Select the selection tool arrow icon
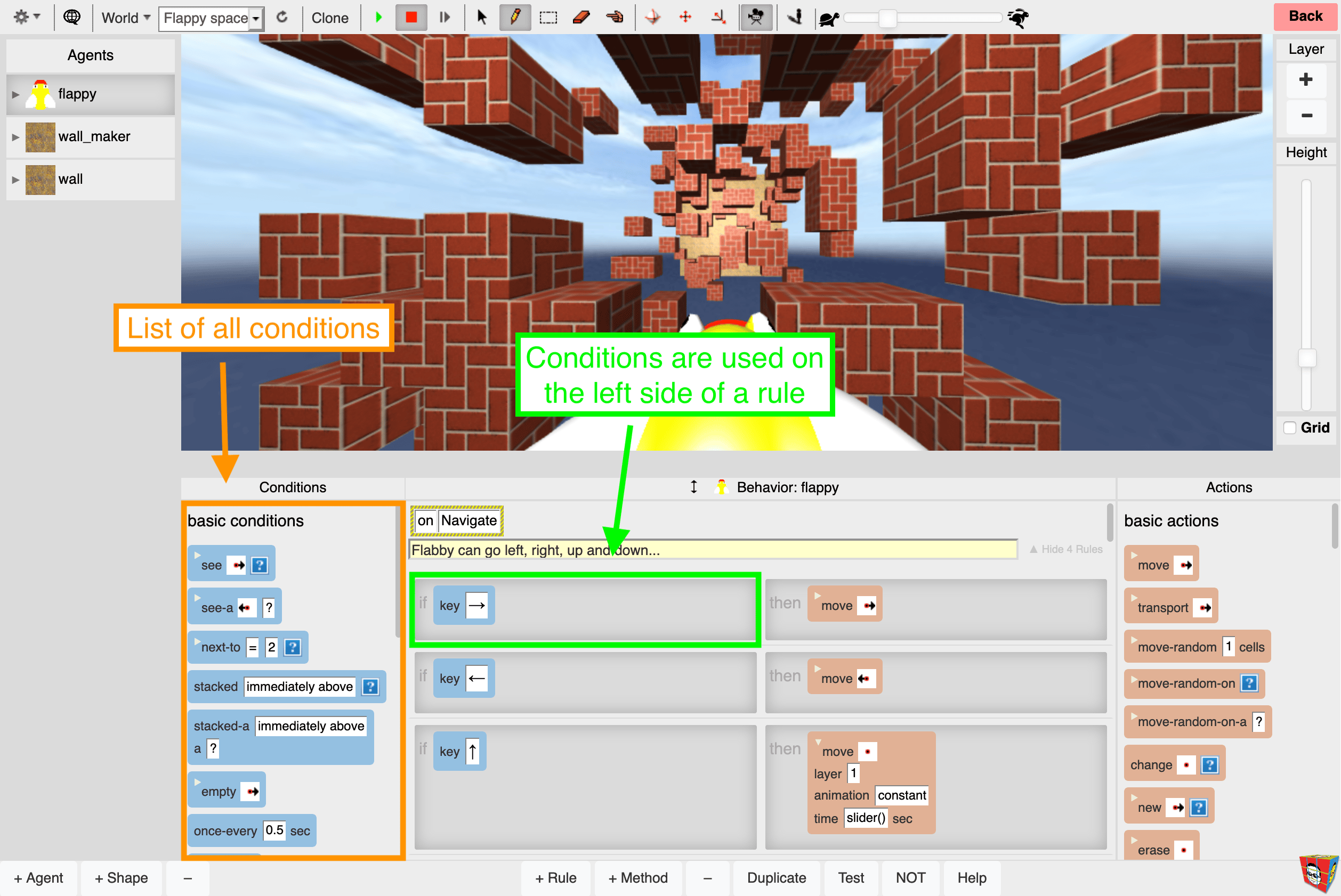This screenshot has width=1341, height=896. click(x=481, y=17)
